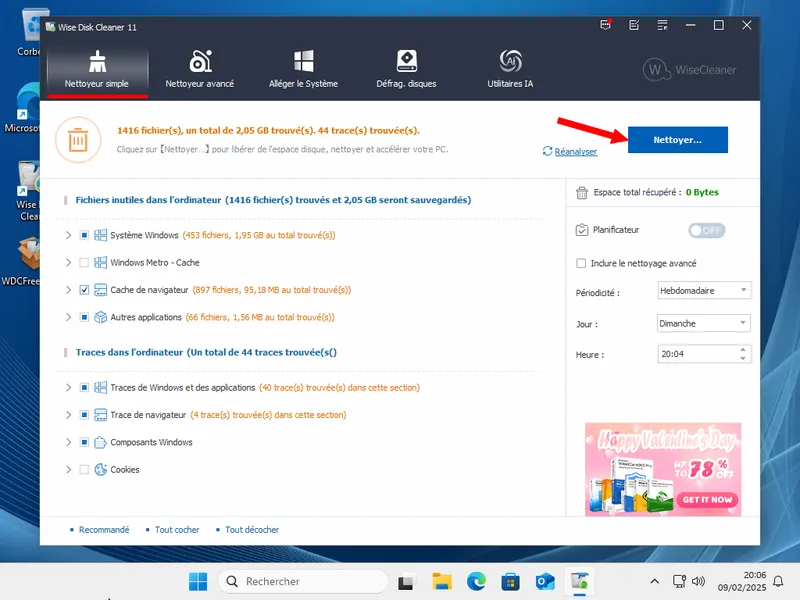Check the Cookies checkbox
800x600 pixels.
click(84, 469)
